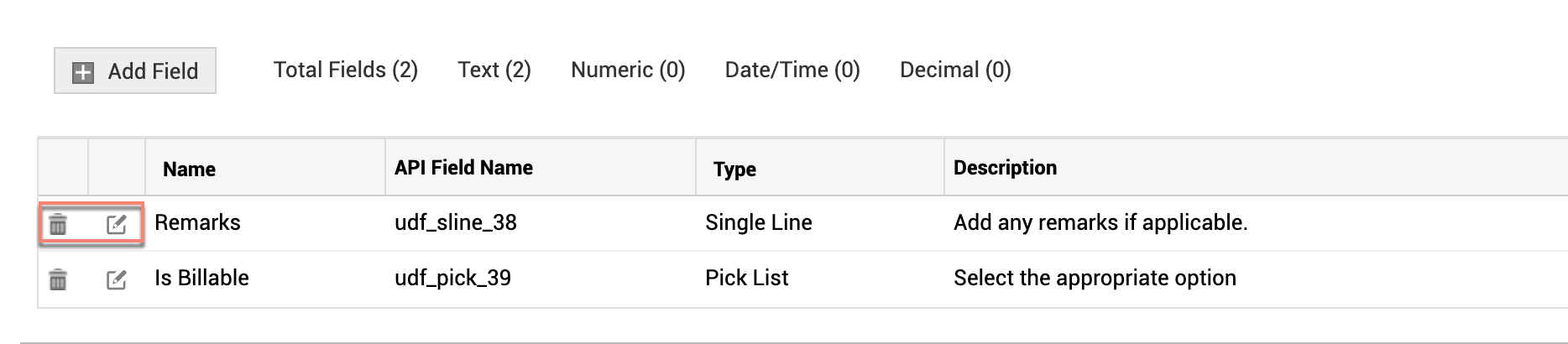Filter by Numeric (0) fields
1568x344 pixels.
click(x=628, y=70)
